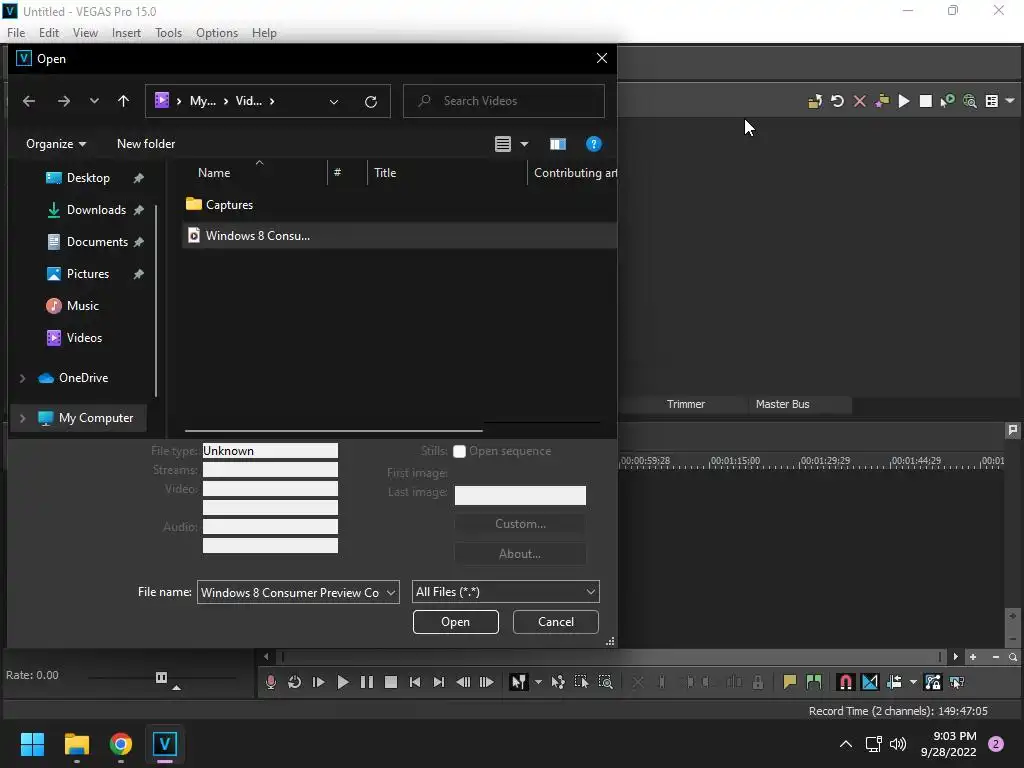Viewport: 1024px width, 768px height.
Task: Open the File menu
Action: tap(16, 33)
